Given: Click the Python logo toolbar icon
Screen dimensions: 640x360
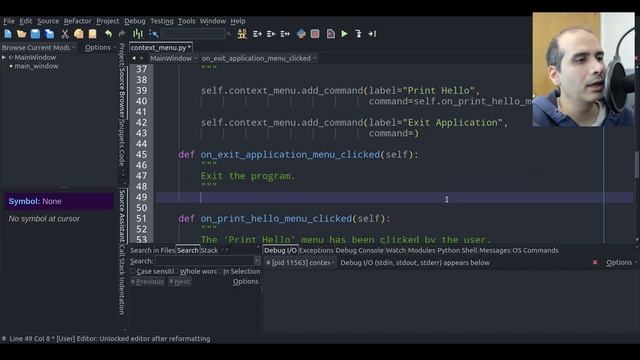Looking at the screenshot, I should pyautogui.click(x=301, y=34).
